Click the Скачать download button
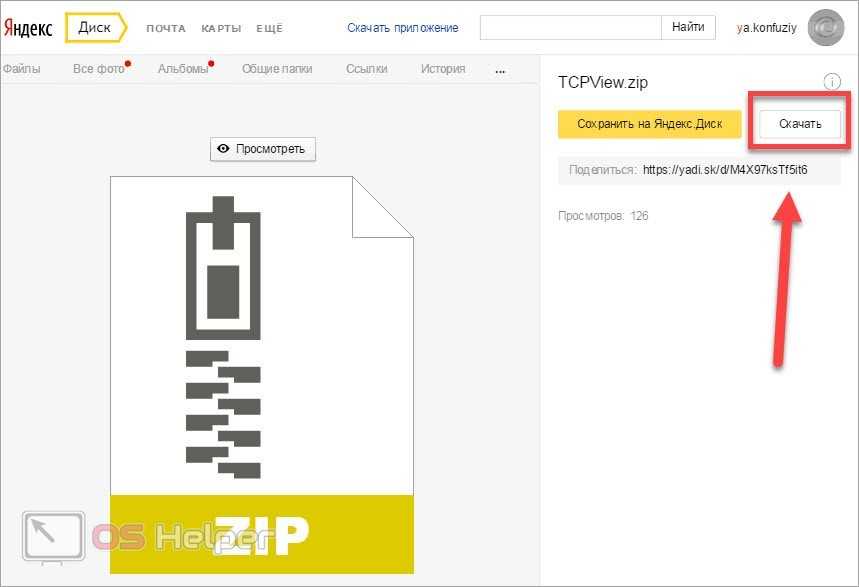Image resolution: width=859 pixels, height=587 pixels. (800, 124)
